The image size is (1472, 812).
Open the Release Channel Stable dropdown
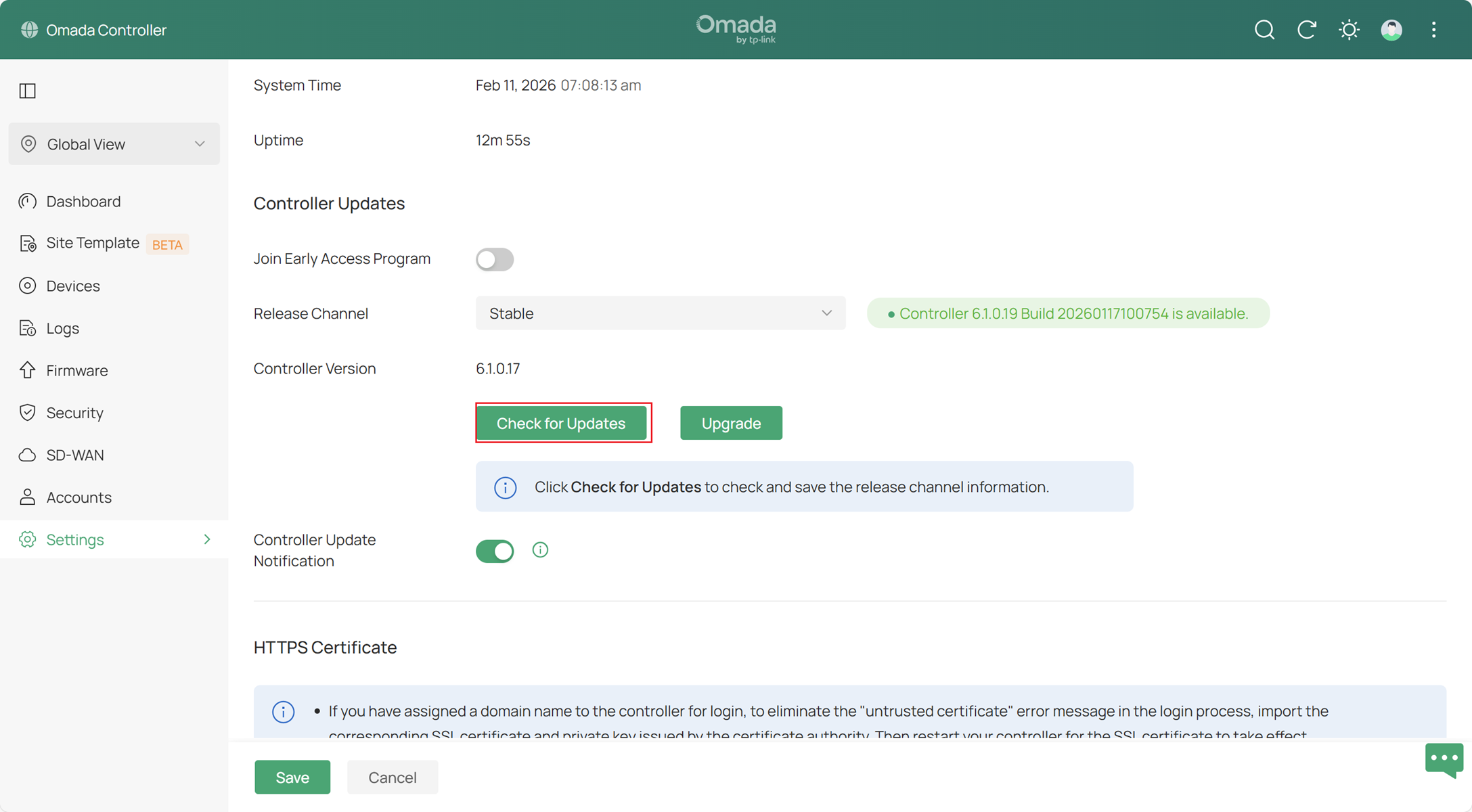click(661, 313)
